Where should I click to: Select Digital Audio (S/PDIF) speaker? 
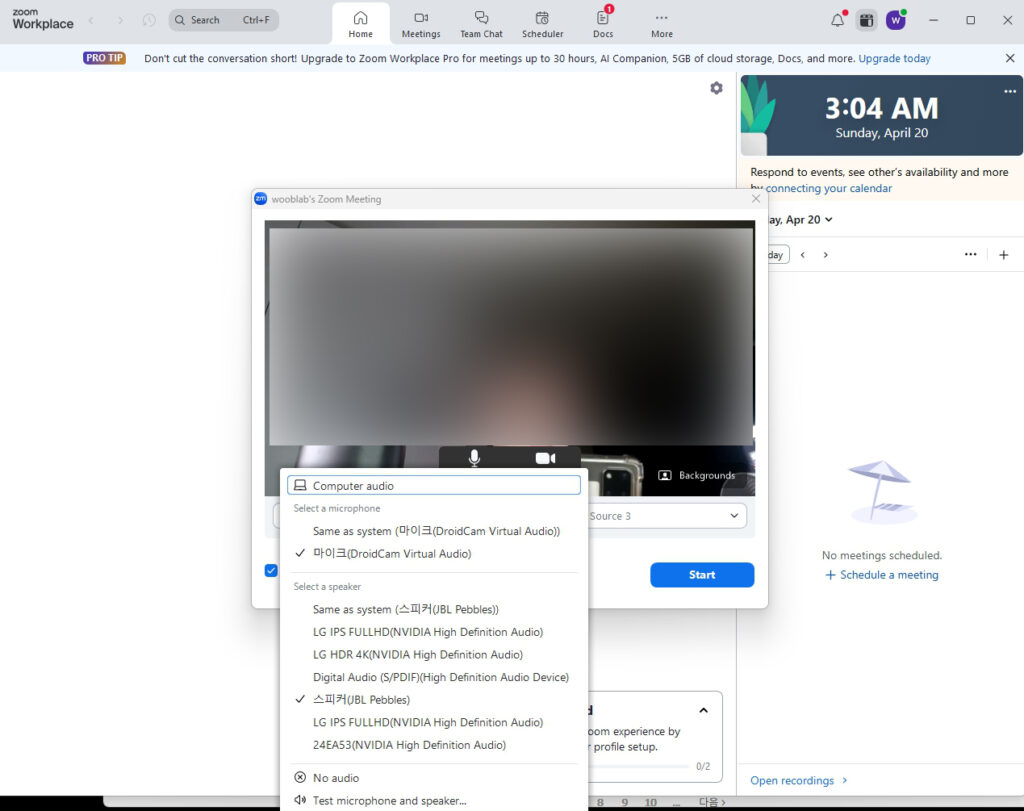click(434, 677)
